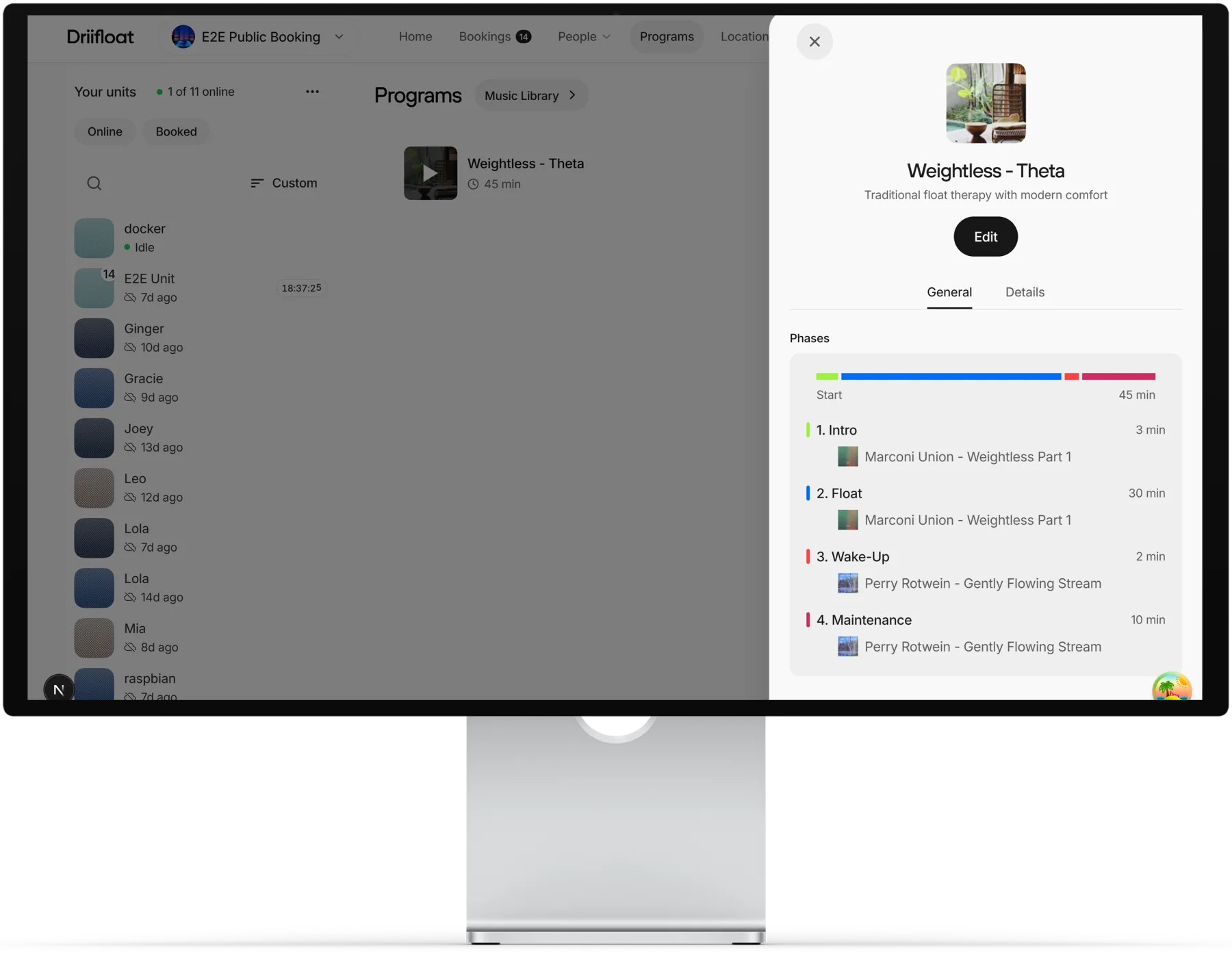The width and height of the screenshot is (1232, 967).
Task: Click the E2E Public Booking avatar
Action: click(183, 37)
